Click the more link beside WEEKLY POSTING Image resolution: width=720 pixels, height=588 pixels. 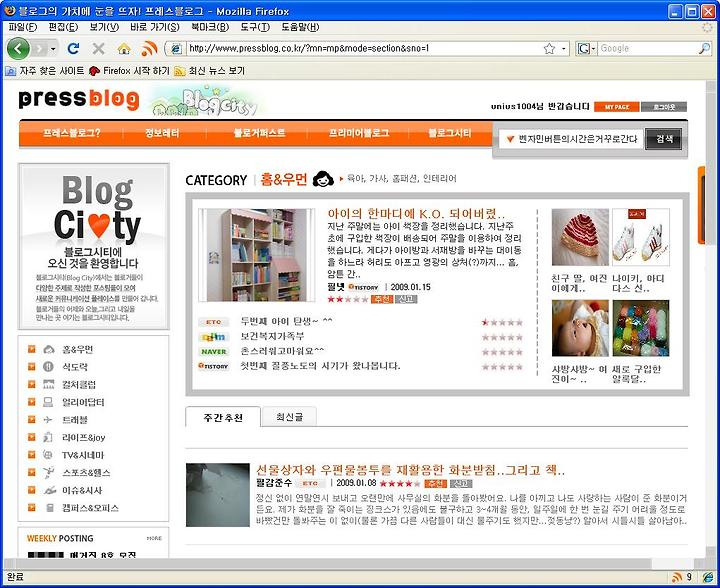[x=154, y=538]
